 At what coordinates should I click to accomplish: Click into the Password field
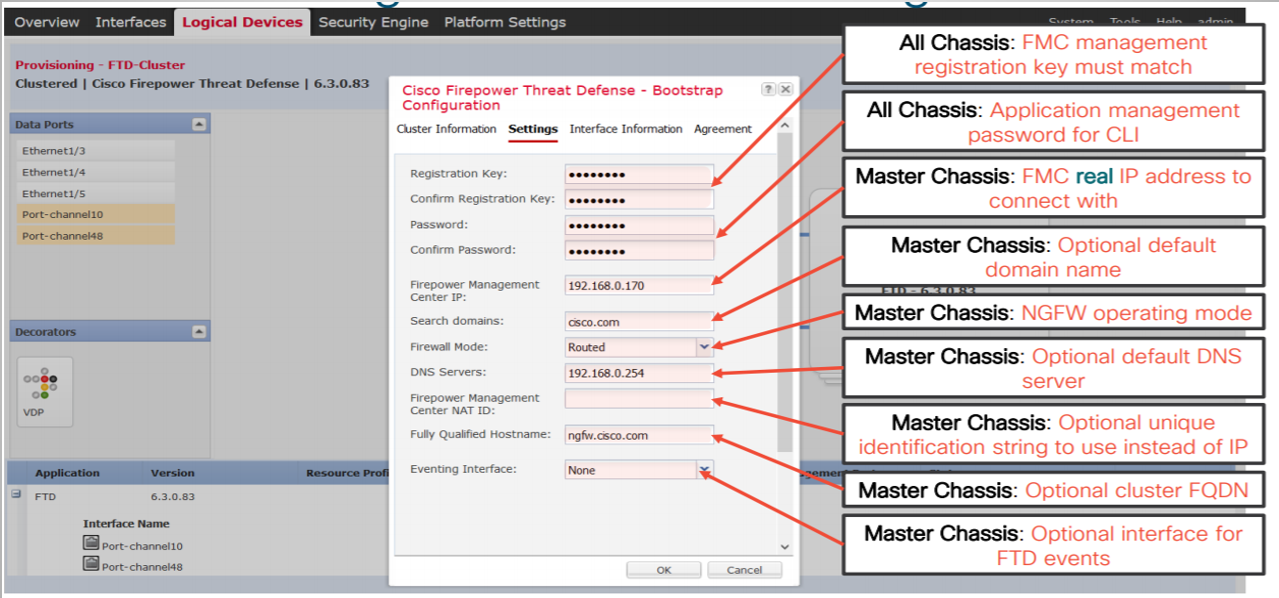[639, 225]
